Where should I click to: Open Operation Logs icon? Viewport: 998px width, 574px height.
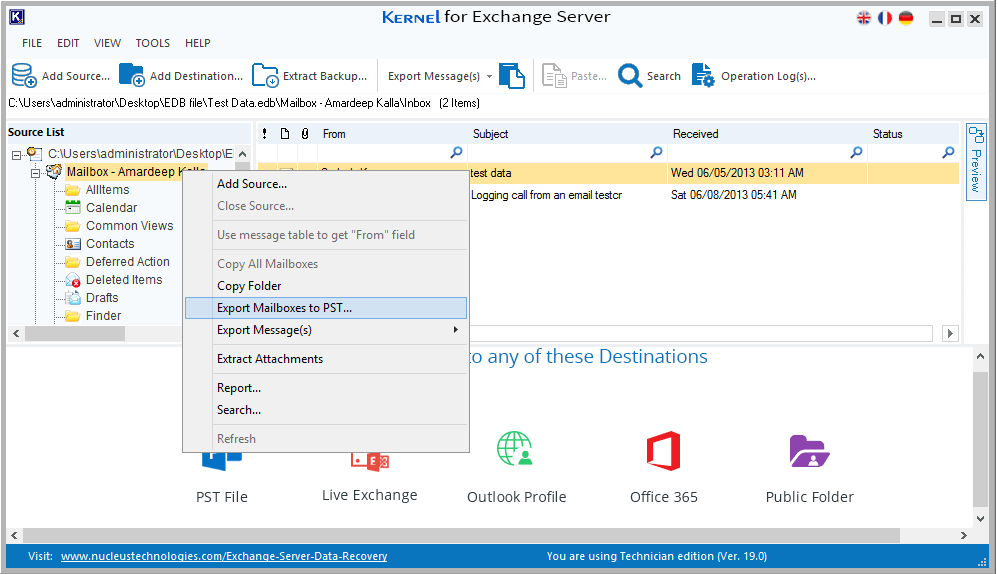[x=703, y=75]
